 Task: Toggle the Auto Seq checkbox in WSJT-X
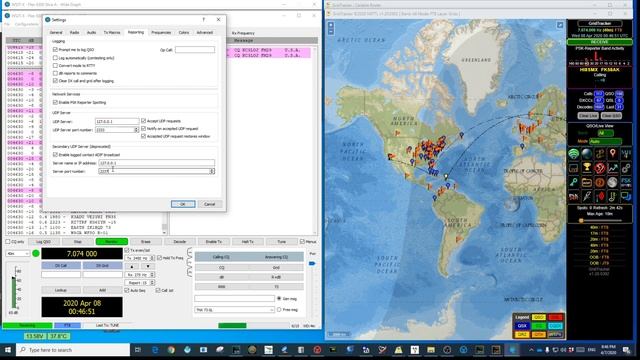(127, 290)
